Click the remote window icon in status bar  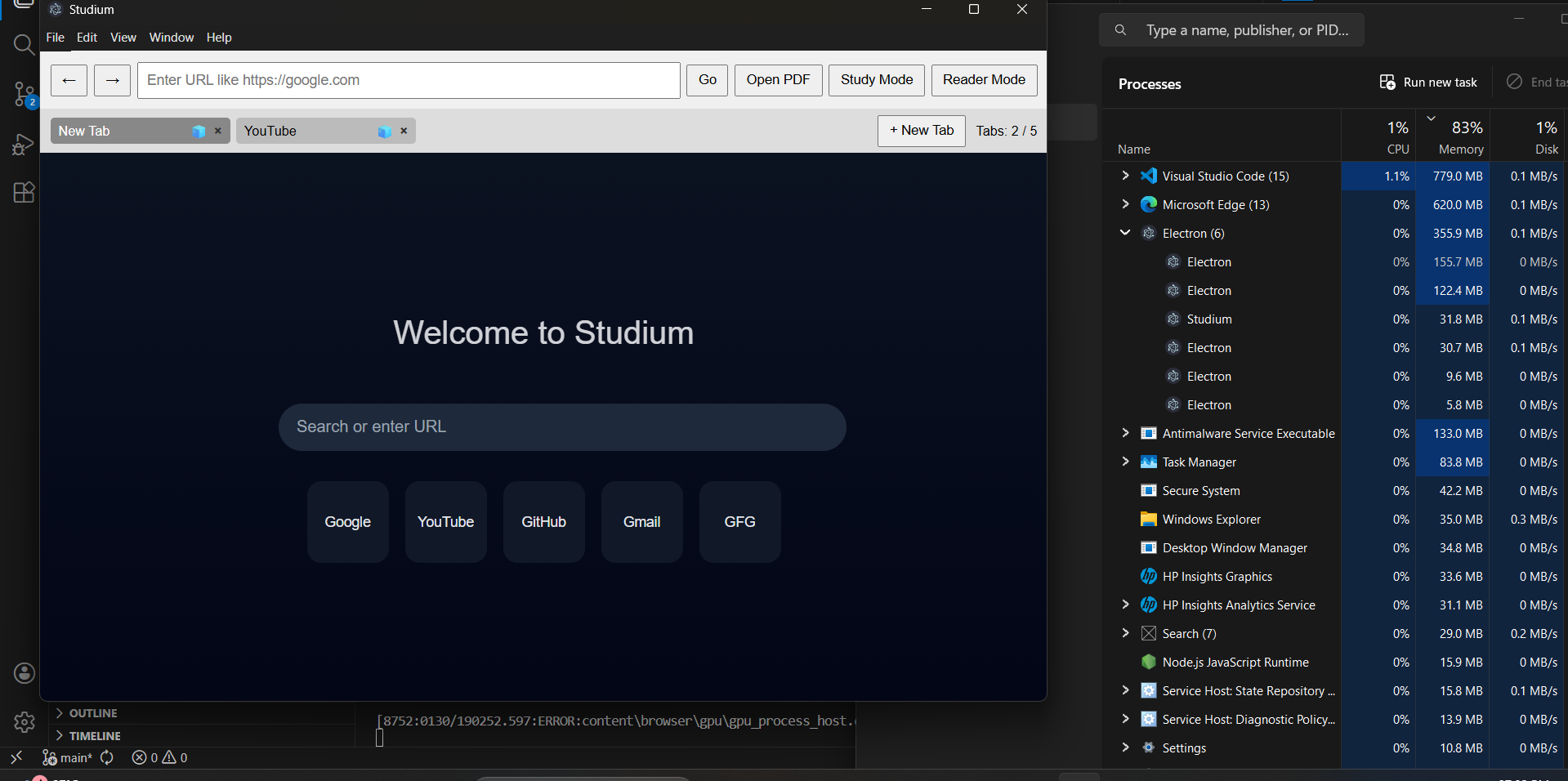click(16, 757)
